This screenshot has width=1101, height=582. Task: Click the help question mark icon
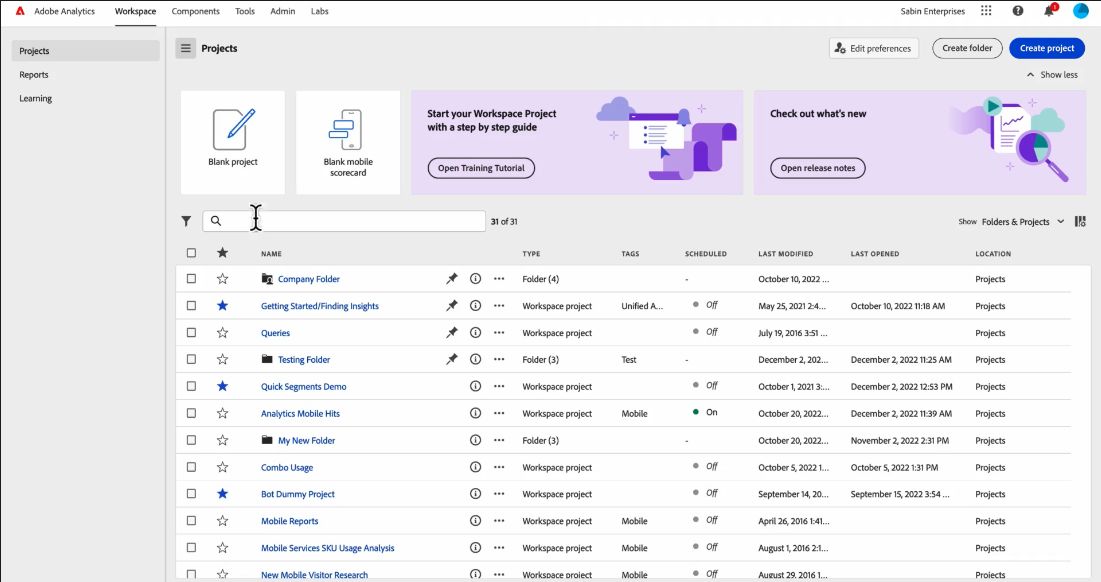click(x=1017, y=11)
